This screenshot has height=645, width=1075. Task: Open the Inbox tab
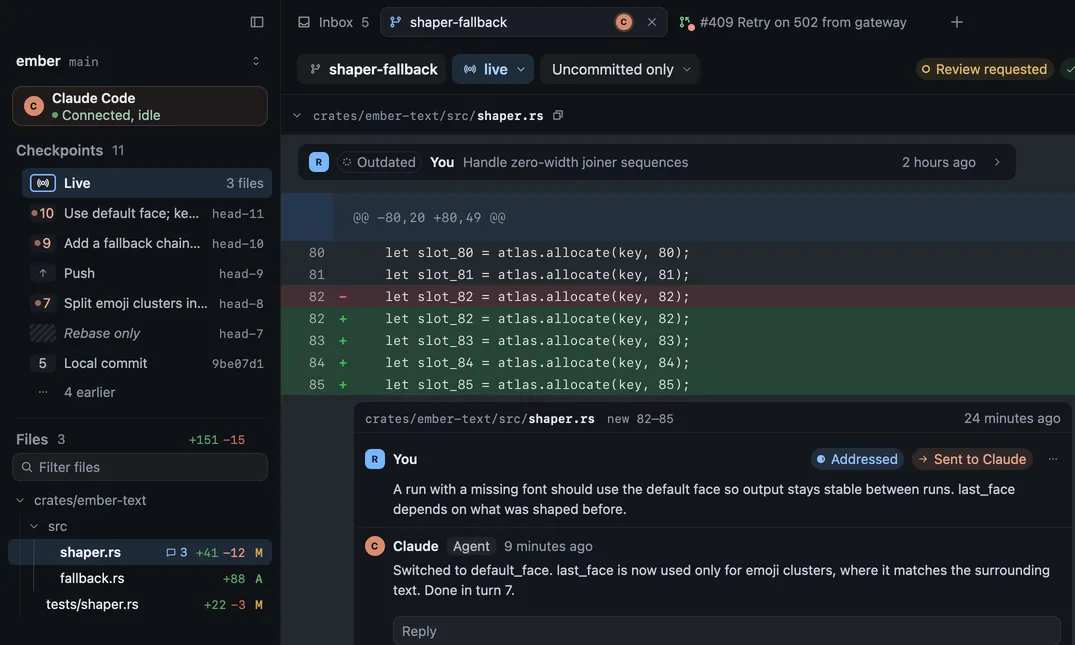pos(333,22)
